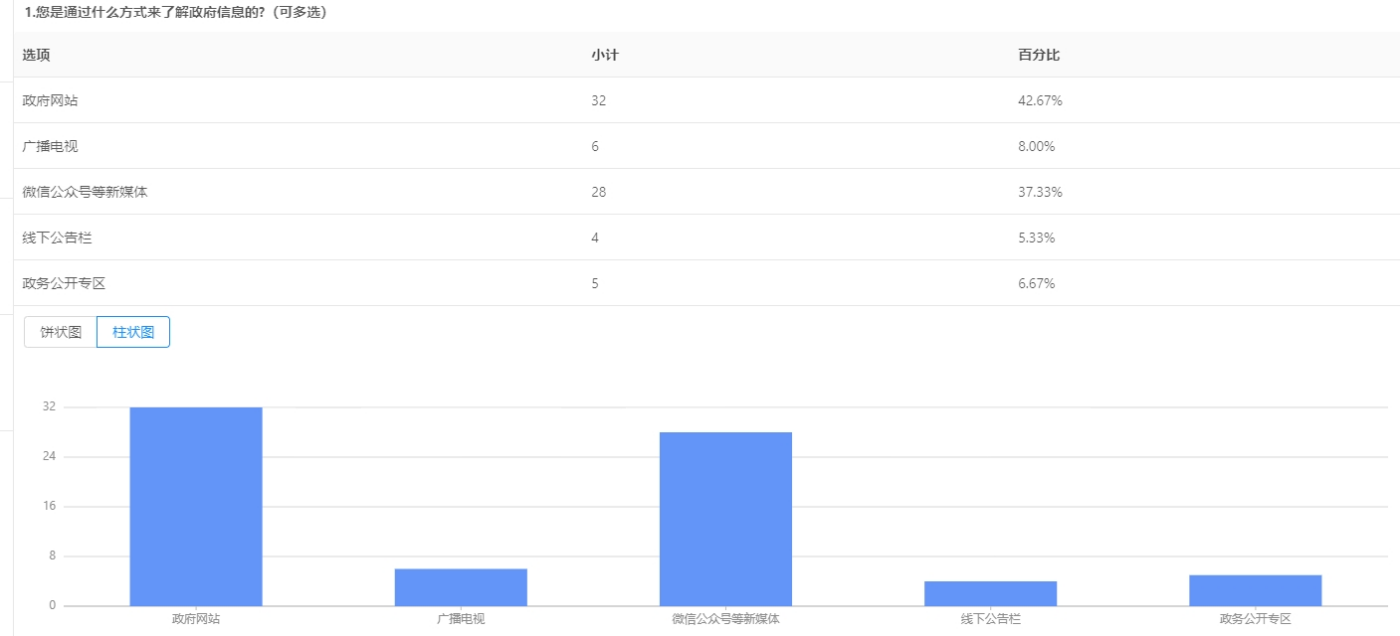Switch to the 饼状图 tab
This screenshot has width=1400, height=636.
pyautogui.click(x=61, y=332)
